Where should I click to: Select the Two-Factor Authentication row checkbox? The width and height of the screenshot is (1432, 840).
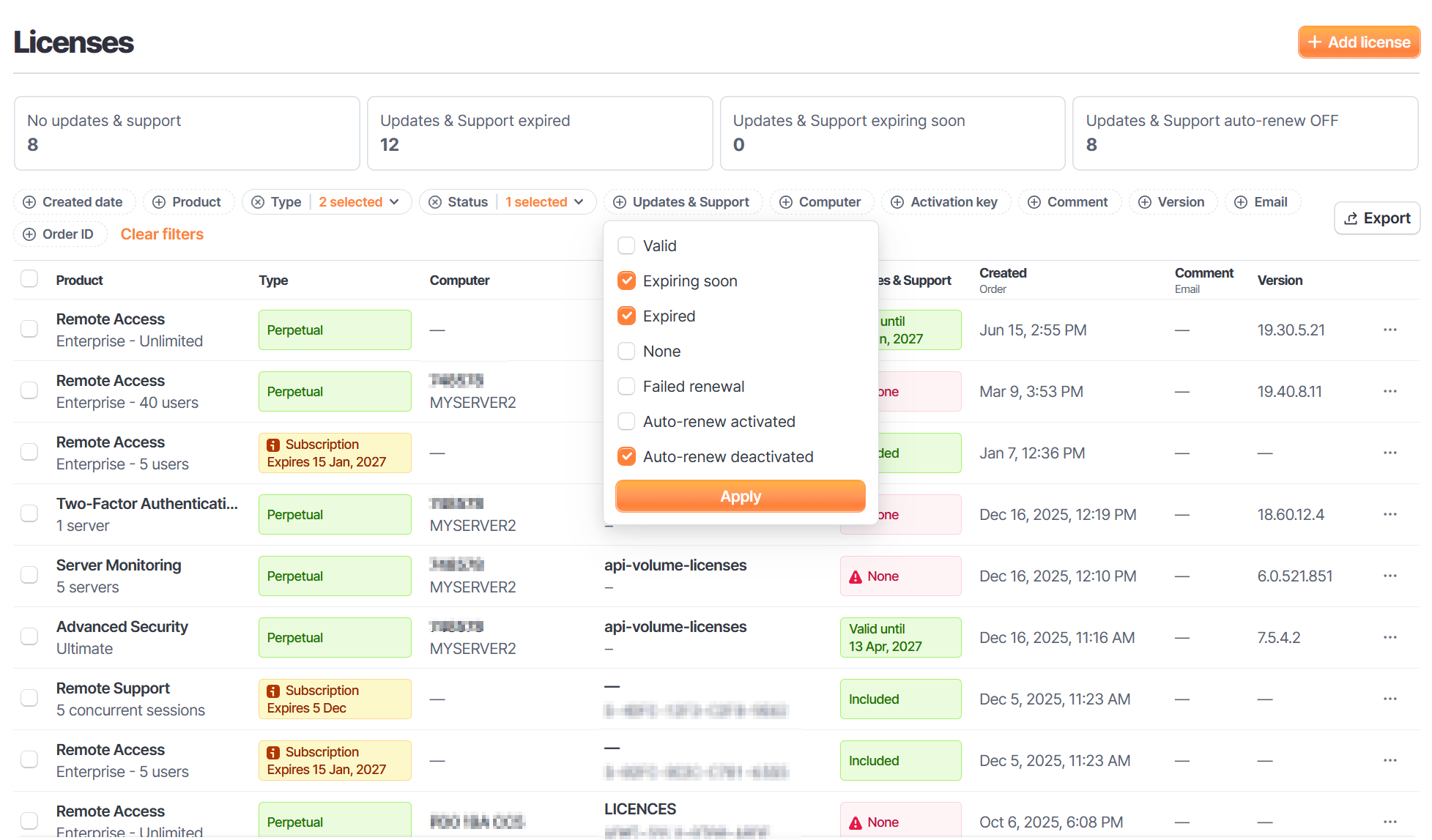tap(29, 513)
